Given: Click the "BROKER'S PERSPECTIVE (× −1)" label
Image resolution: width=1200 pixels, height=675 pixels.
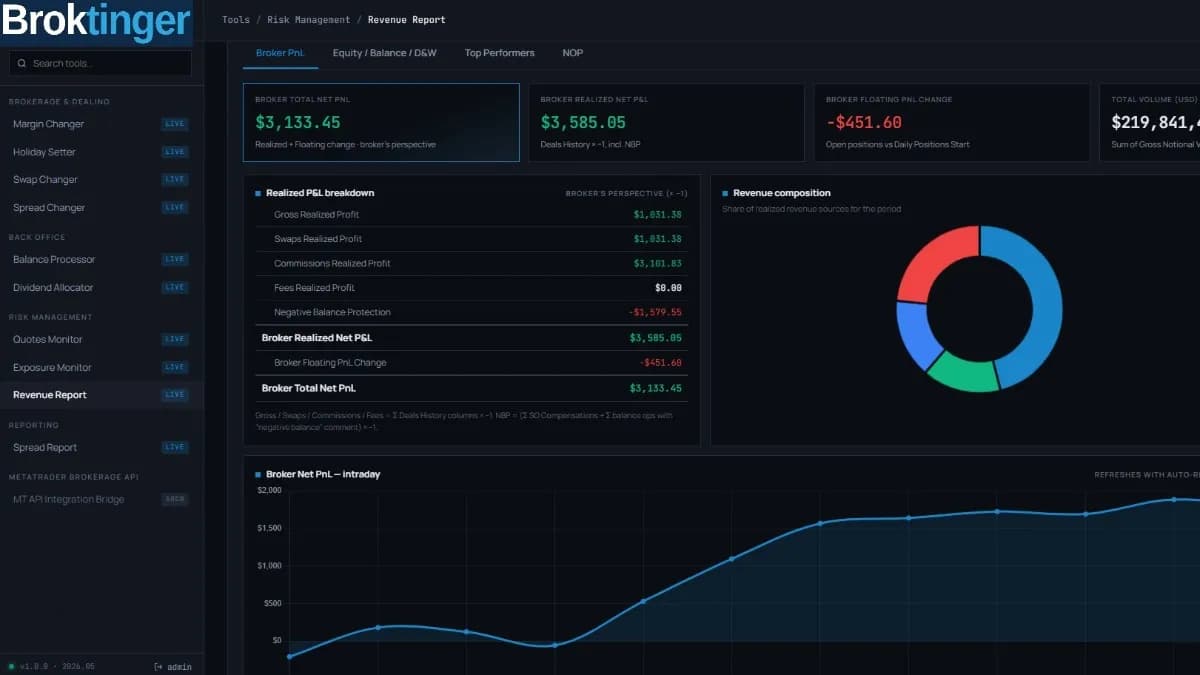Looking at the screenshot, I should click(x=626, y=193).
